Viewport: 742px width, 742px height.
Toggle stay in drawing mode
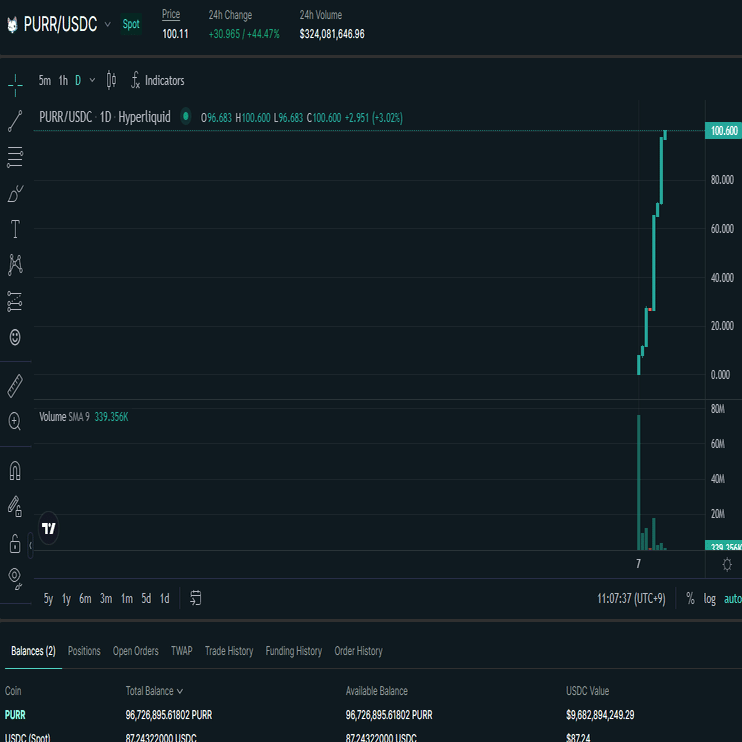15,507
